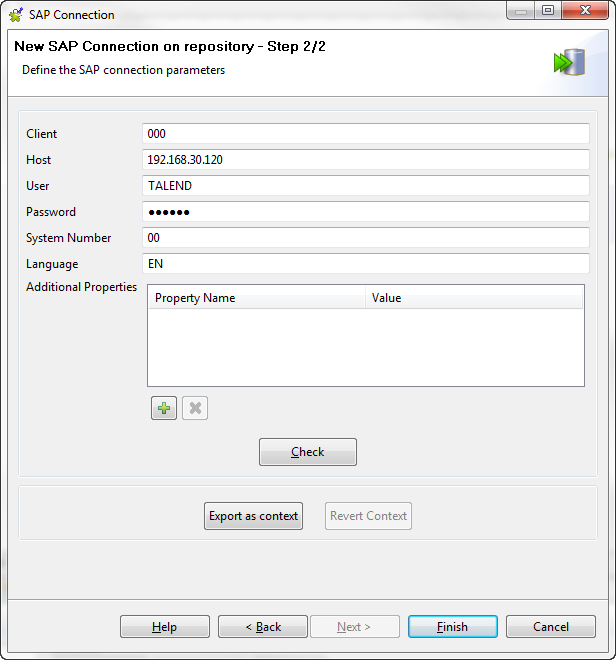
Task: Remove selected property with the X icon
Action: 195,408
